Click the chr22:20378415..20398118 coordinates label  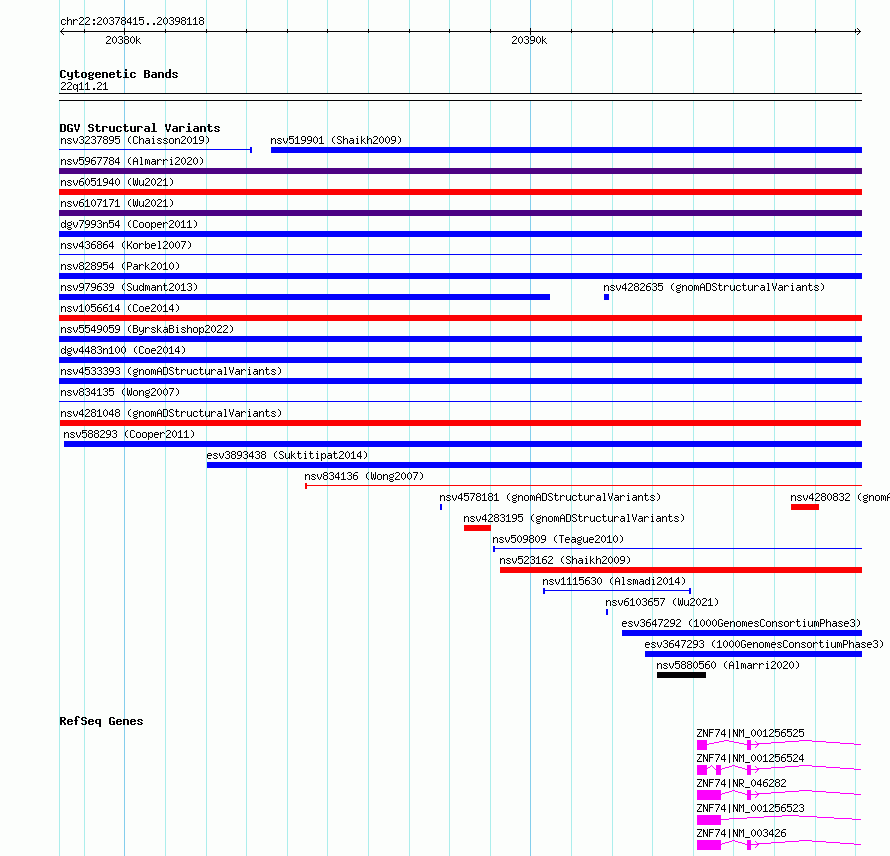tap(132, 21)
